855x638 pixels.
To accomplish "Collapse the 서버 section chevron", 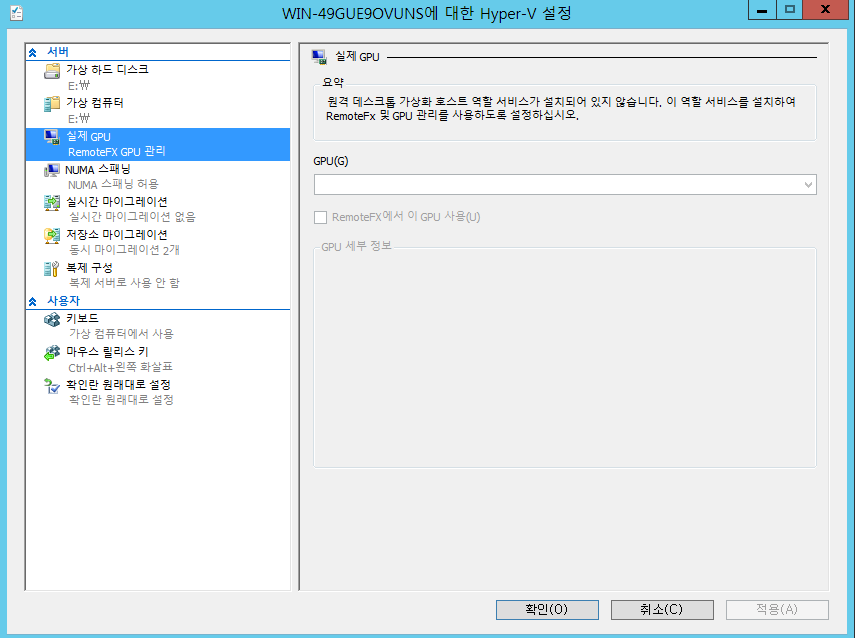I will point(33,52).
